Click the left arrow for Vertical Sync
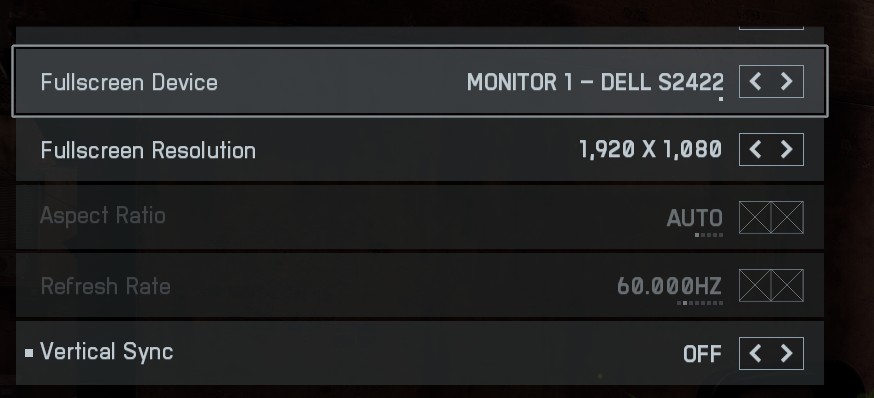This screenshot has height=398, width=874. pos(755,353)
